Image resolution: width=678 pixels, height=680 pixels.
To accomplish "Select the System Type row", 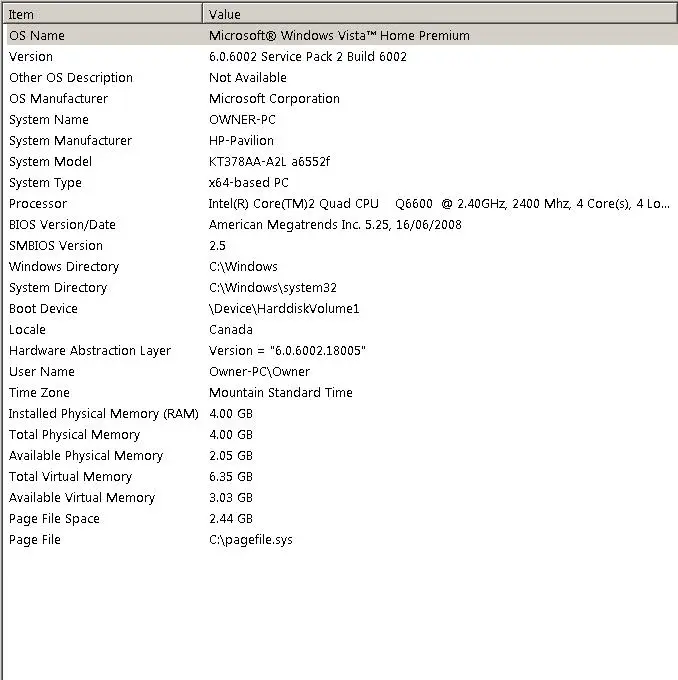I will 45,182.
